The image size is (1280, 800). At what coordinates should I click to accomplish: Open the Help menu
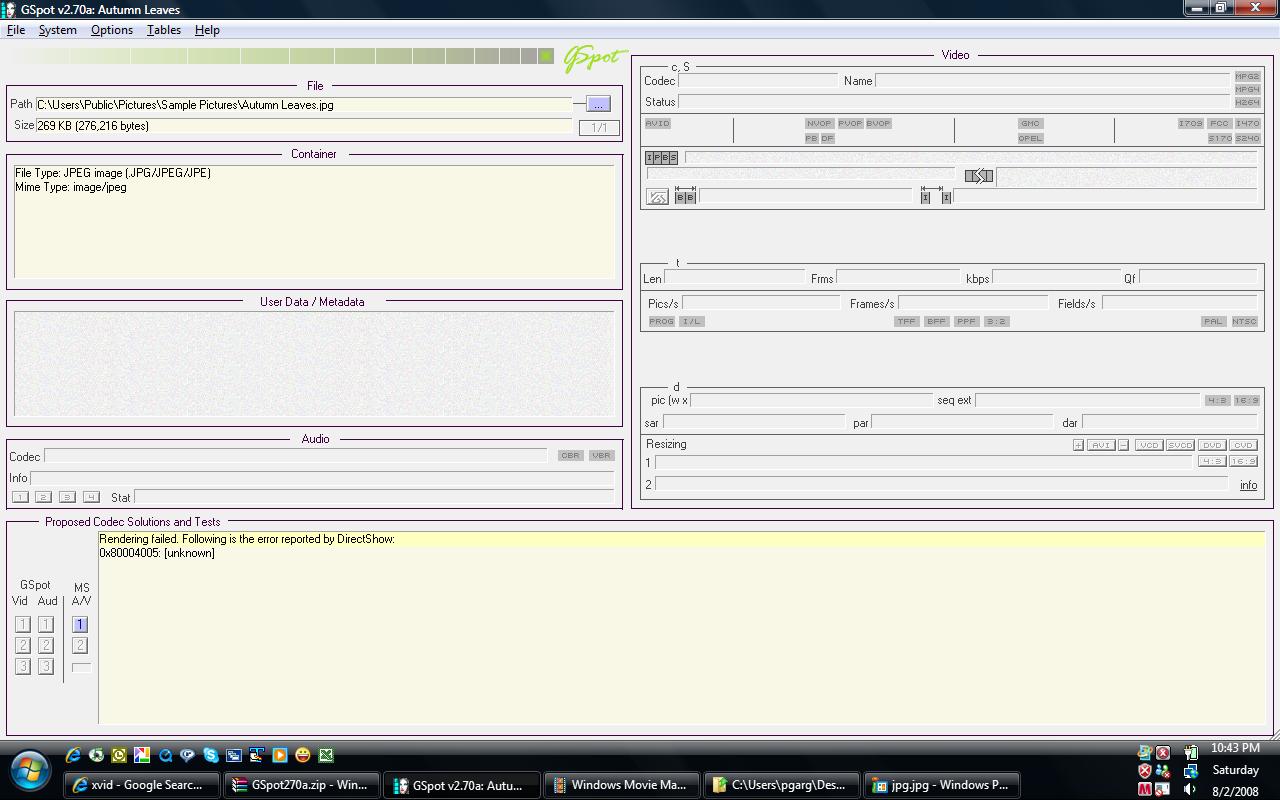(207, 30)
